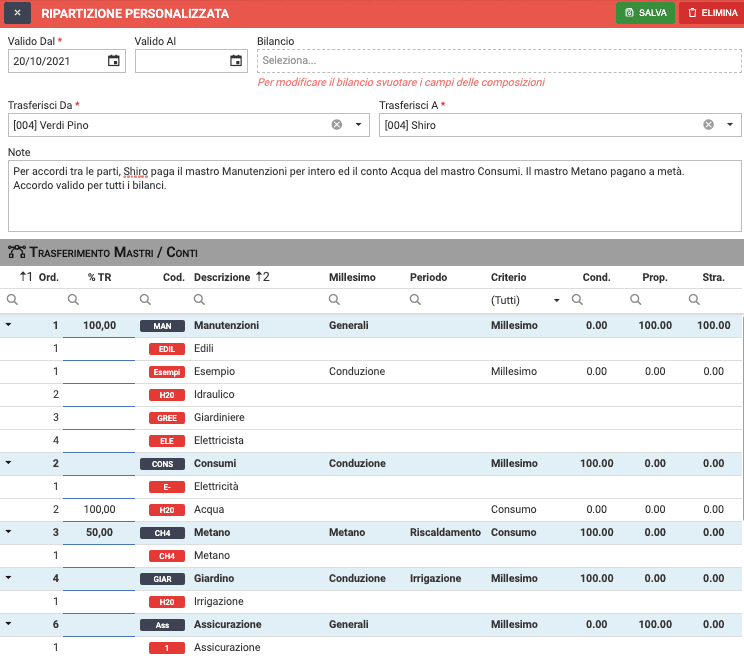Click the % TR column filter search icon
Image resolution: width=744 pixels, height=659 pixels.
(73, 299)
